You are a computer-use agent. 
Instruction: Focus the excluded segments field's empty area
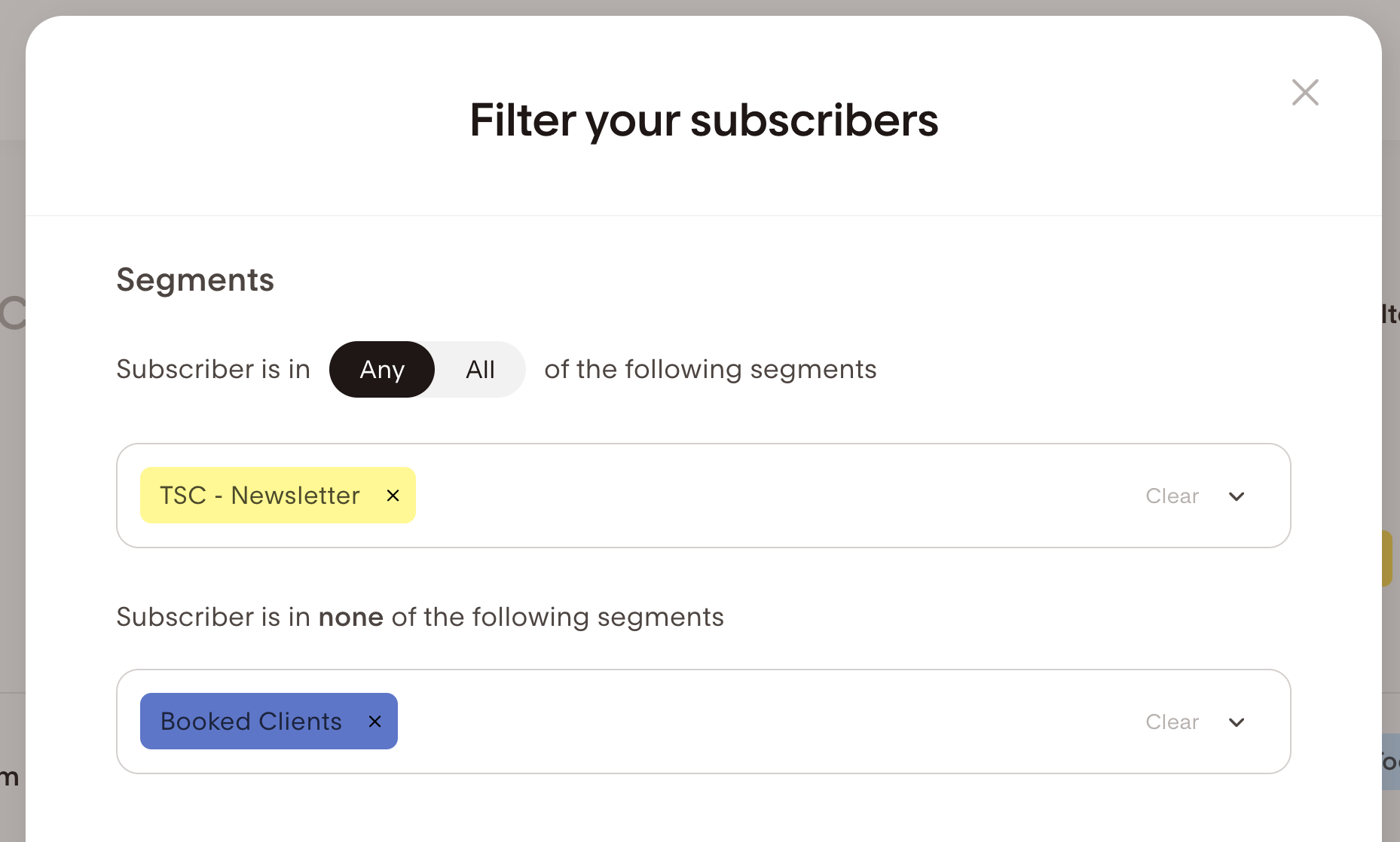[753, 721]
